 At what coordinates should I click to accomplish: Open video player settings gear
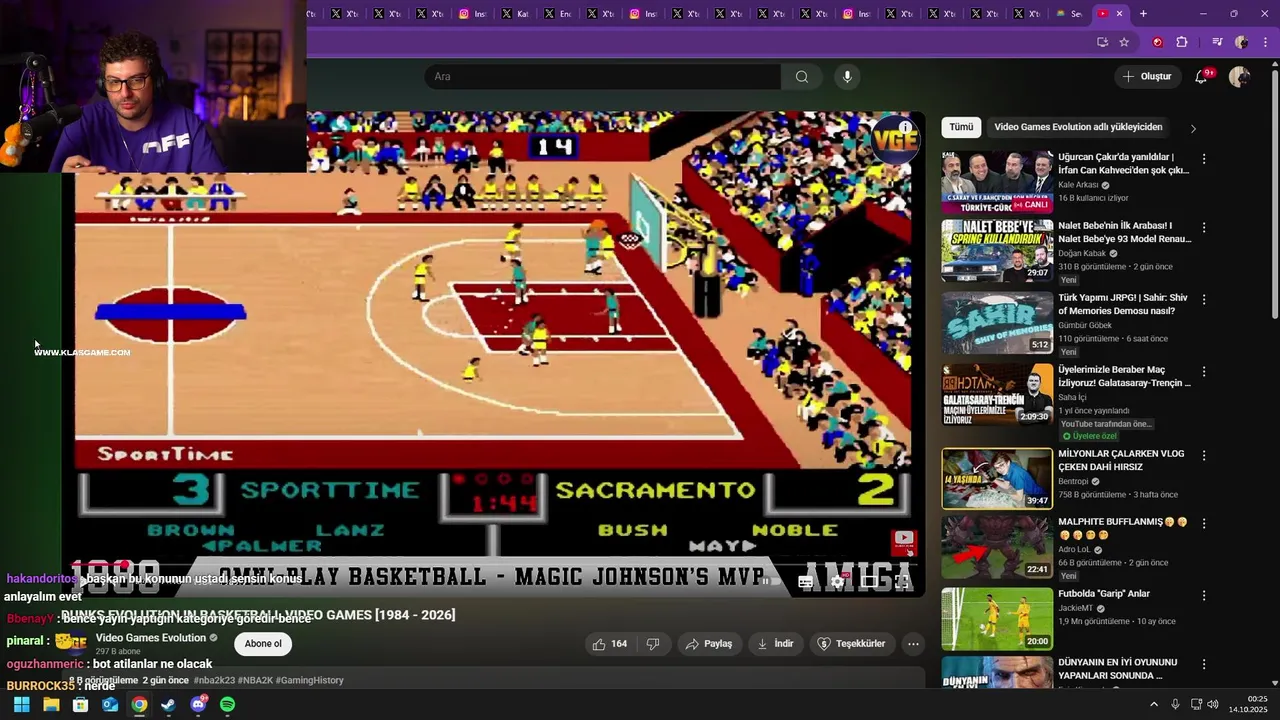[838, 581]
